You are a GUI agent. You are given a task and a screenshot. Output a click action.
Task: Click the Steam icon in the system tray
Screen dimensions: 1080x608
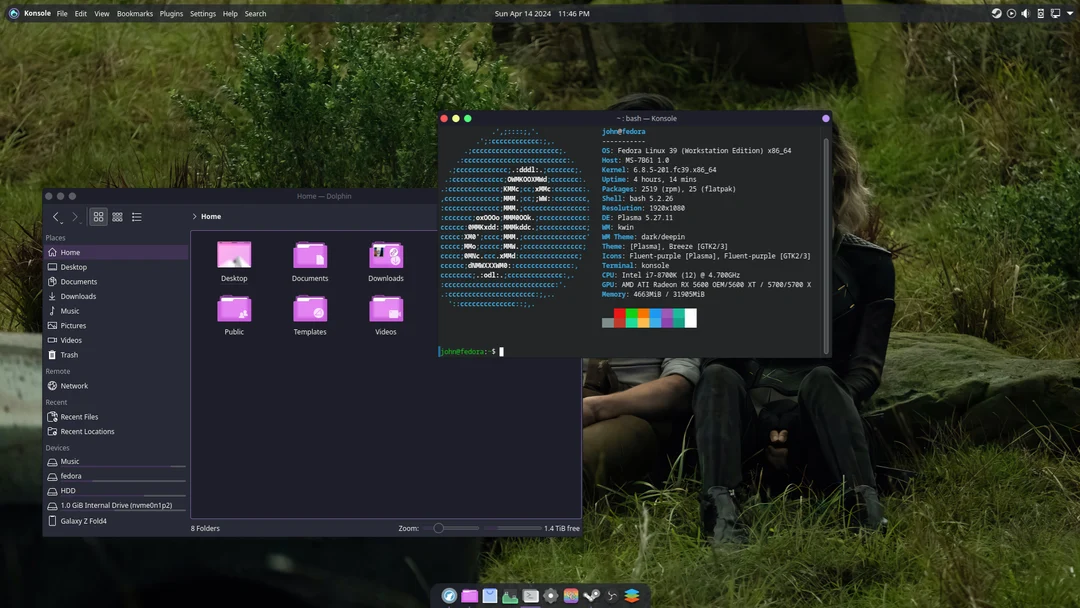coord(996,13)
